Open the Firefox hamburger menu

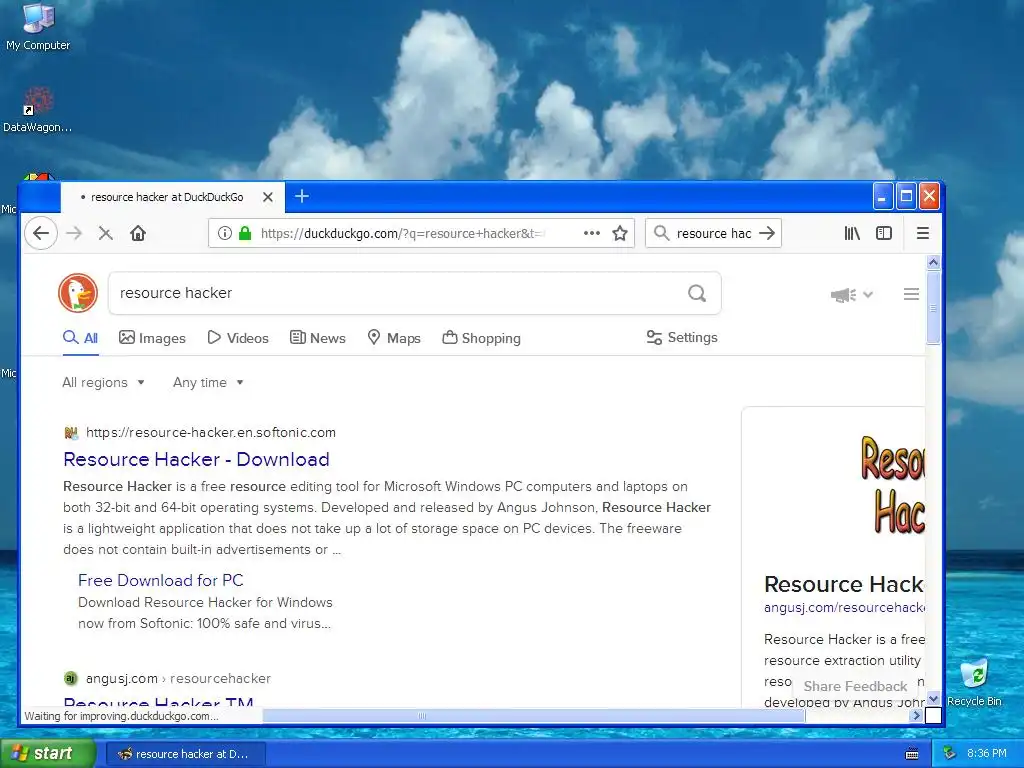tap(923, 233)
